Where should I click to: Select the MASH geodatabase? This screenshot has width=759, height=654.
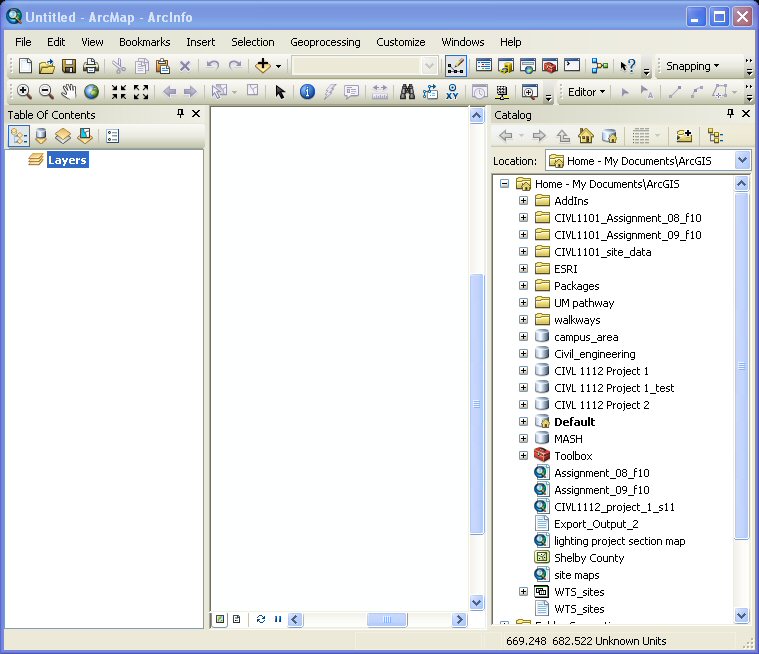pyautogui.click(x=568, y=439)
